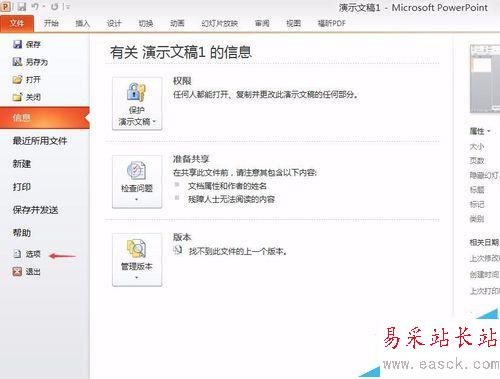This screenshot has height=379, width=500.
Task: Click the 保存 floppy disk icon in sidebar
Action: click(17, 44)
